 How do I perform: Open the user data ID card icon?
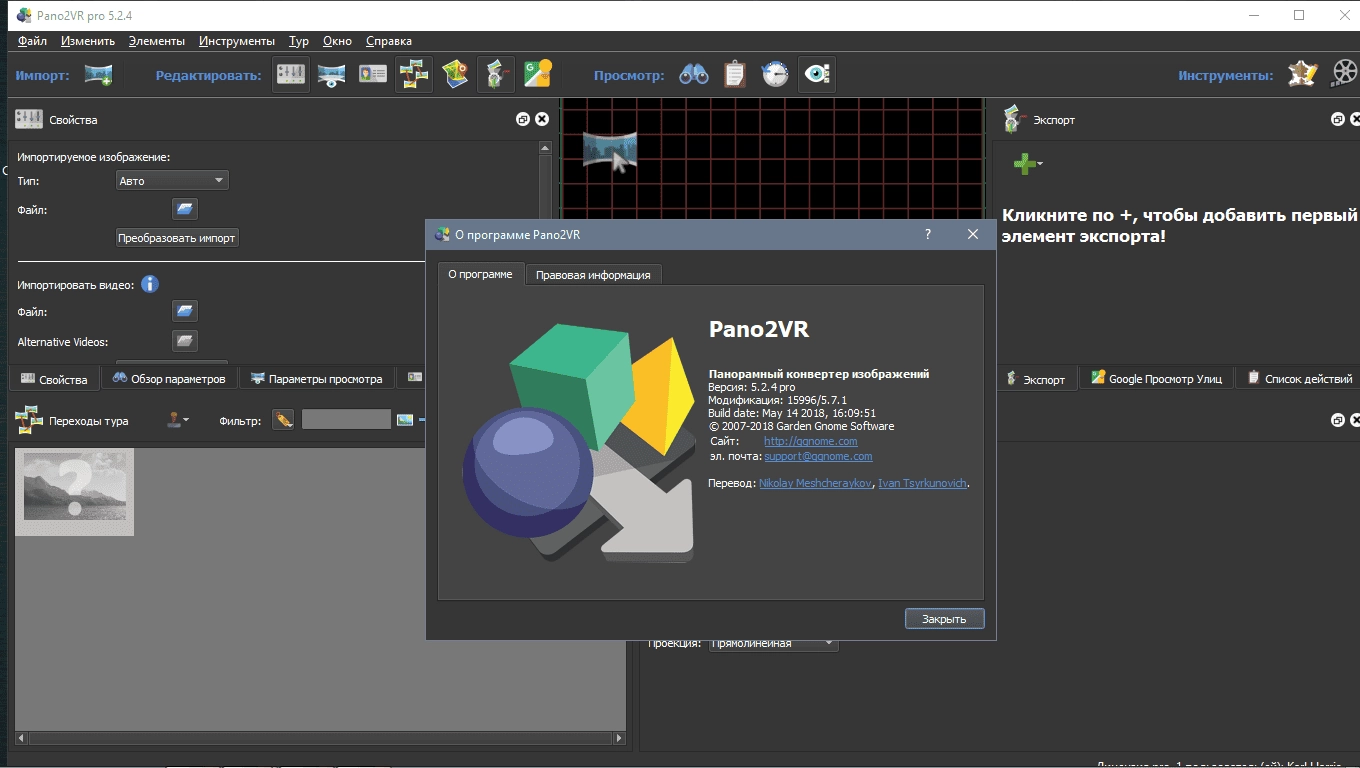click(373, 75)
